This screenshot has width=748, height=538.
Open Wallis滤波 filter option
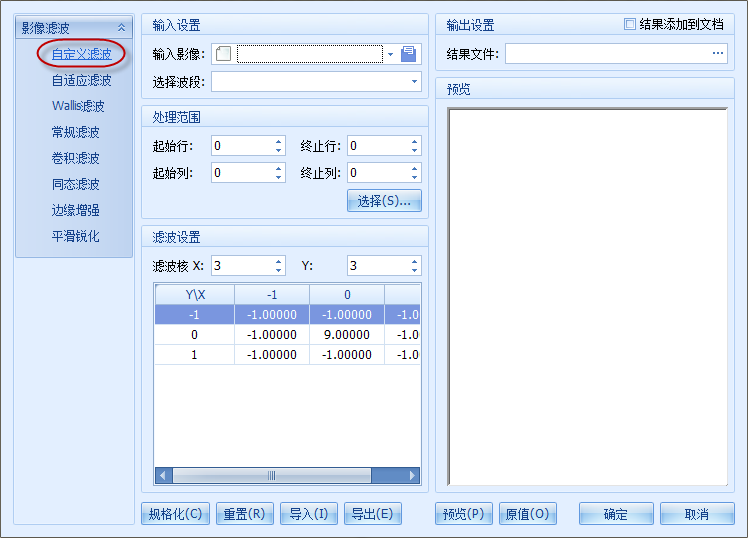pyautogui.click(x=78, y=106)
